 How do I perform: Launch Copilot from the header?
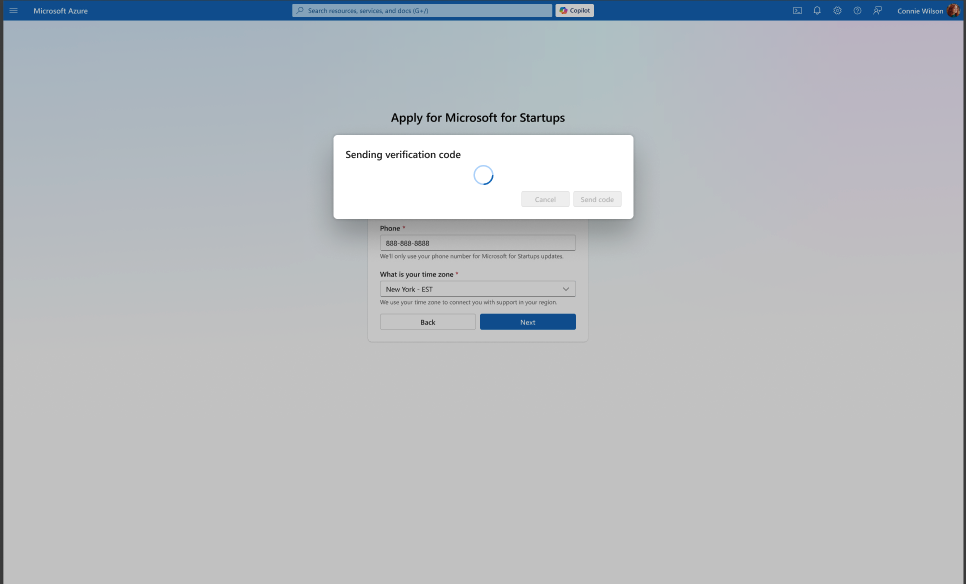[x=575, y=10]
